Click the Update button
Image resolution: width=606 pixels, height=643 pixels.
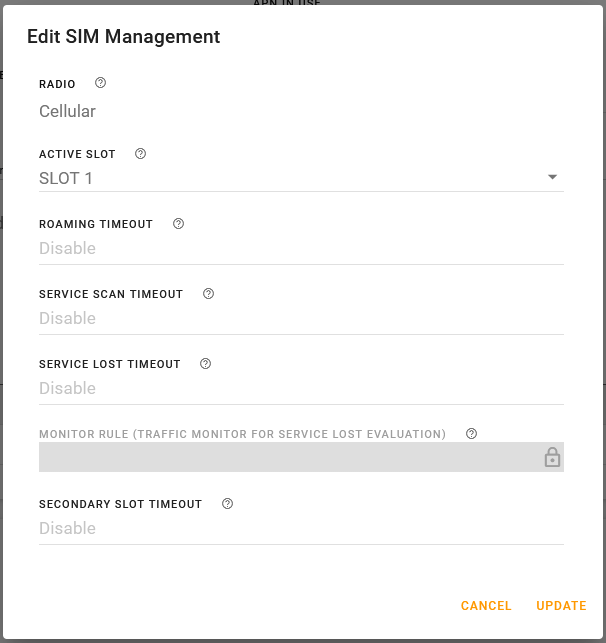pos(561,605)
